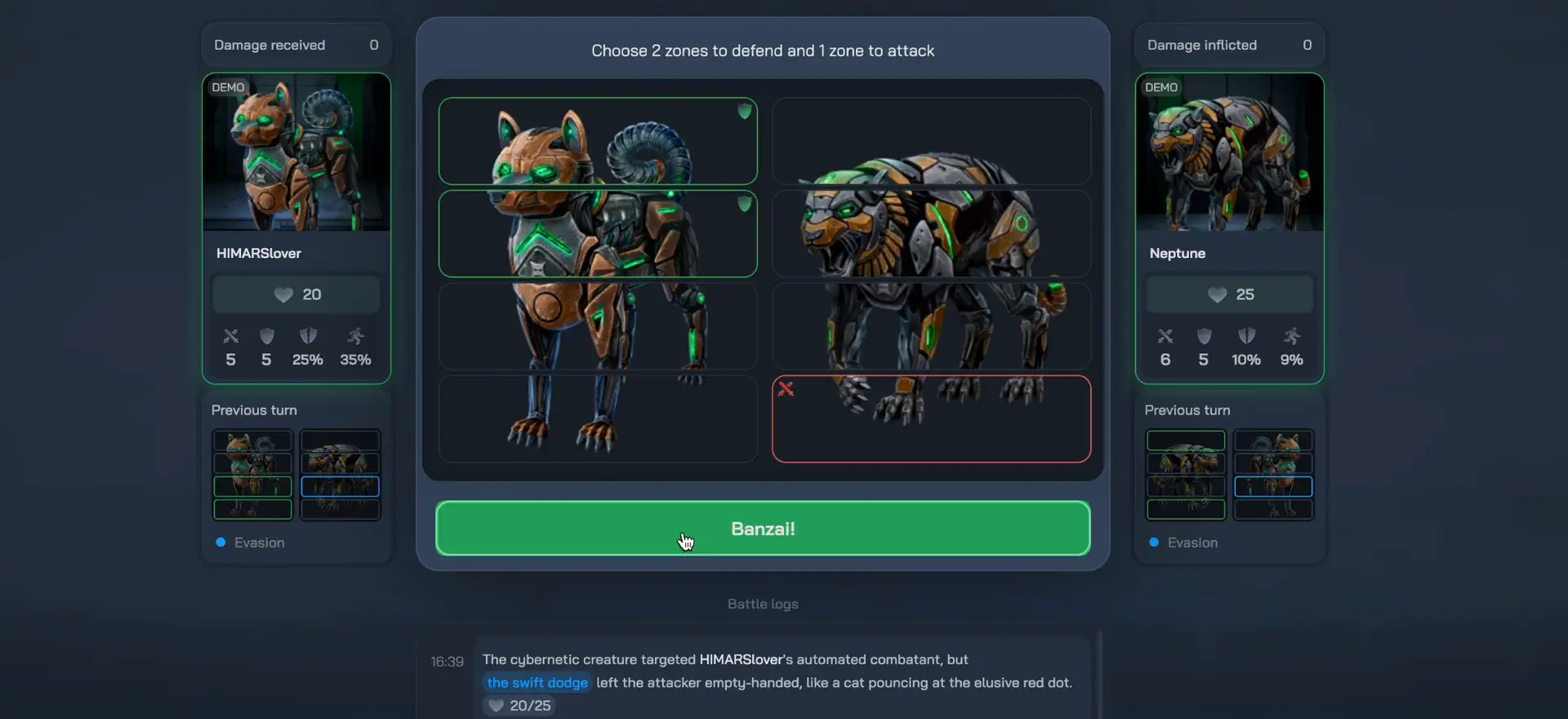Select the legs defense zone on HIMARSlover

pos(598,419)
